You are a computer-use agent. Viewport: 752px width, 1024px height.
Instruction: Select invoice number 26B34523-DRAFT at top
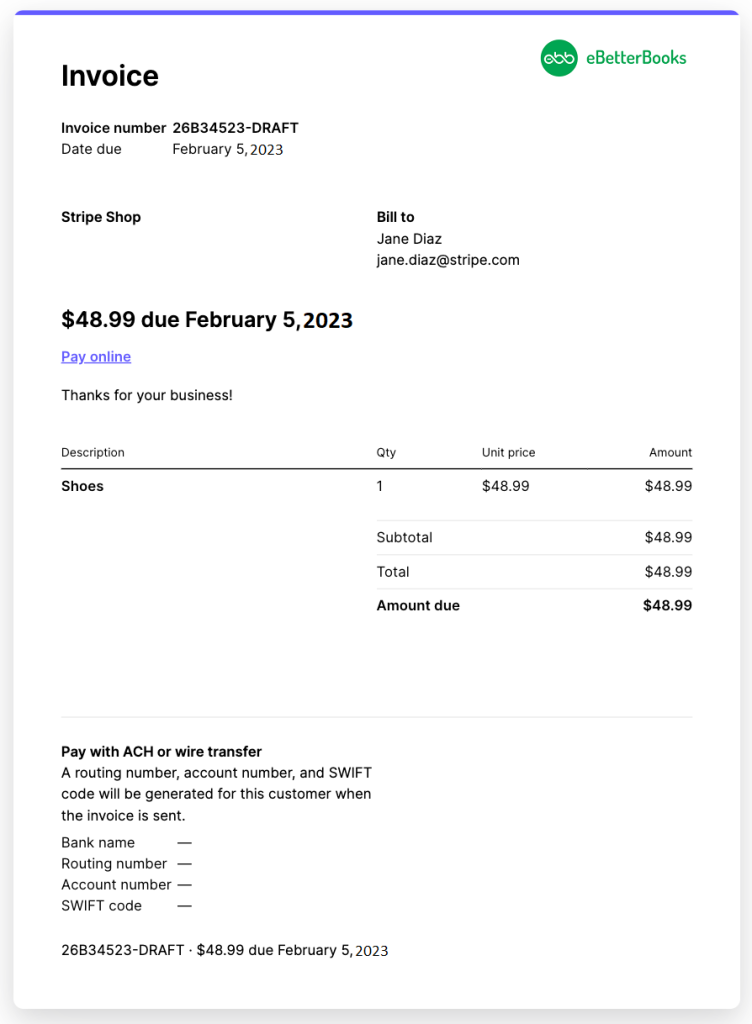click(235, 128)
